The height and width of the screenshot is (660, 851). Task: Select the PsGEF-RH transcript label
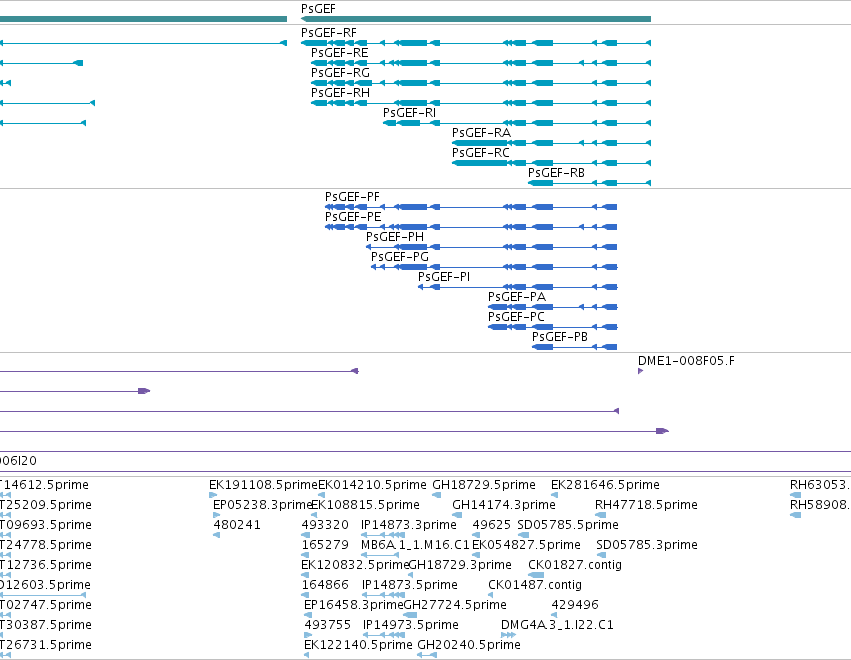[x=340, y=93]
